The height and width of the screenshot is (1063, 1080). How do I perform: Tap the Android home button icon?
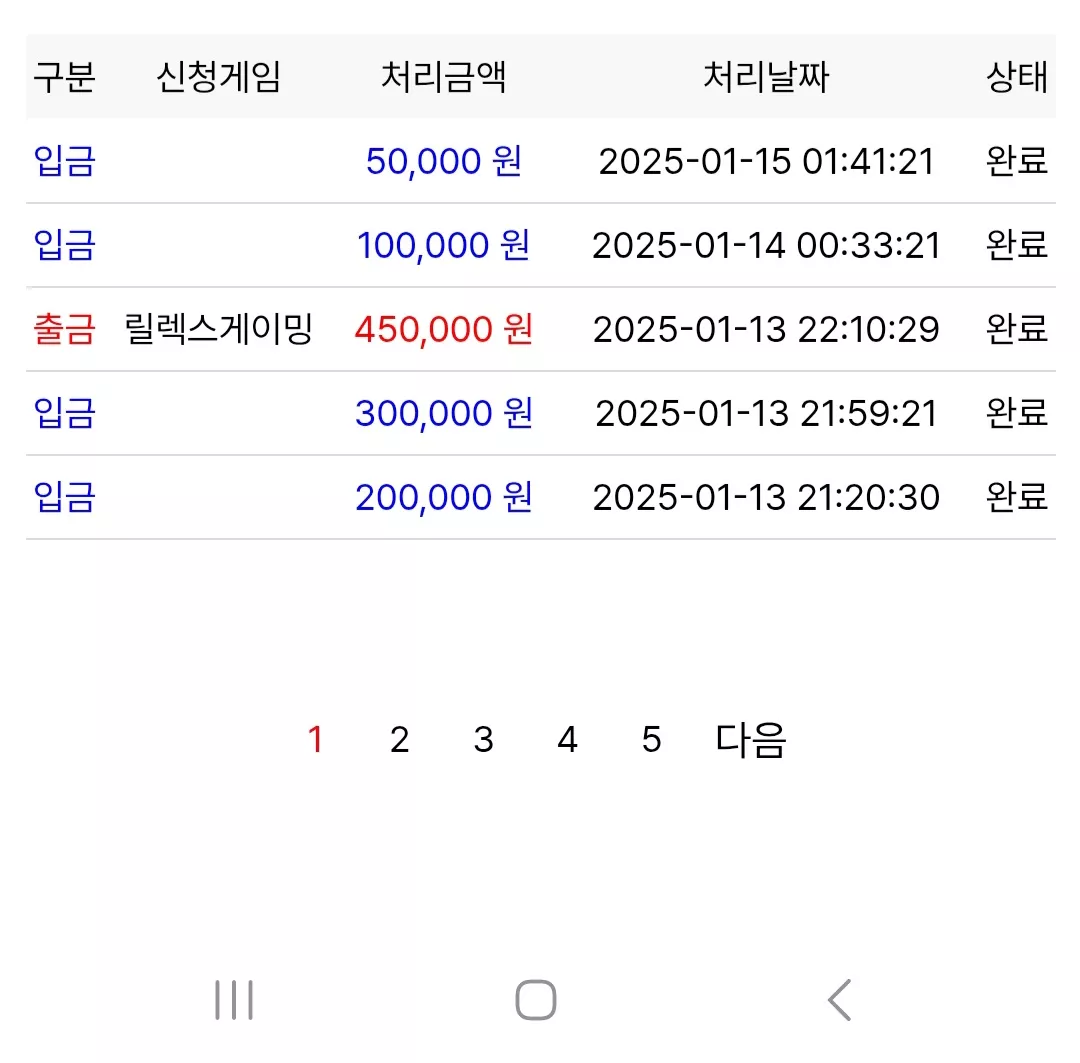point(536,1000)
